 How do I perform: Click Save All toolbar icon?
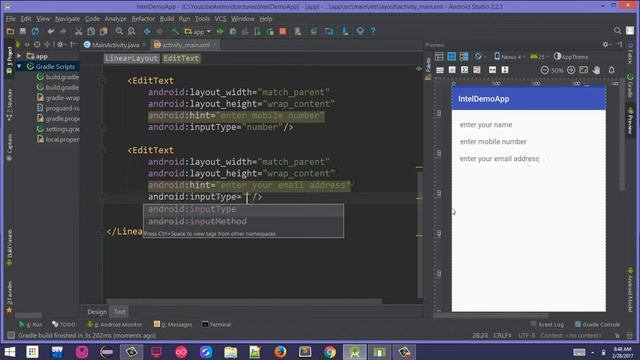pyautogui.click(x=23, y=31)
